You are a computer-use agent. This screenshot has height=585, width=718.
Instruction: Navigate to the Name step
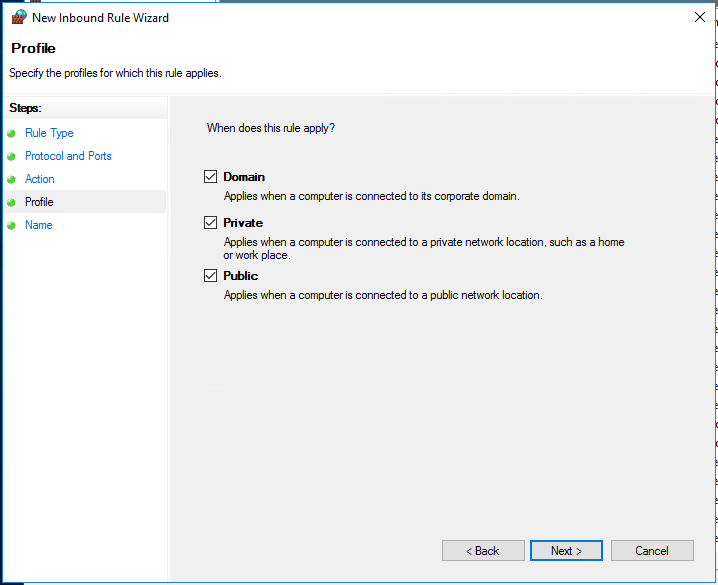pyautogui.click(x=39, y=225)
